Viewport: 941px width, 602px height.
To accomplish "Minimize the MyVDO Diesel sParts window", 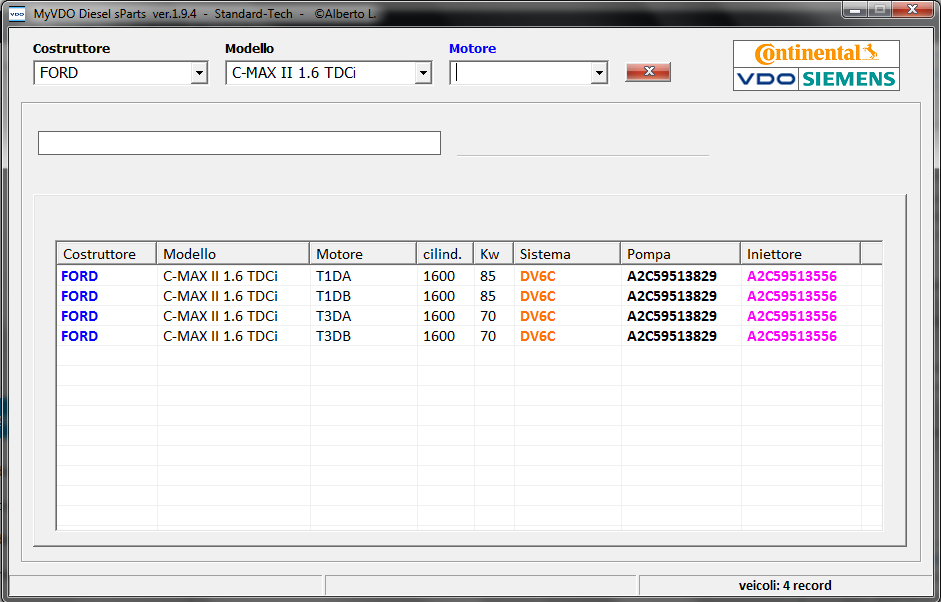I will (855, 10).
